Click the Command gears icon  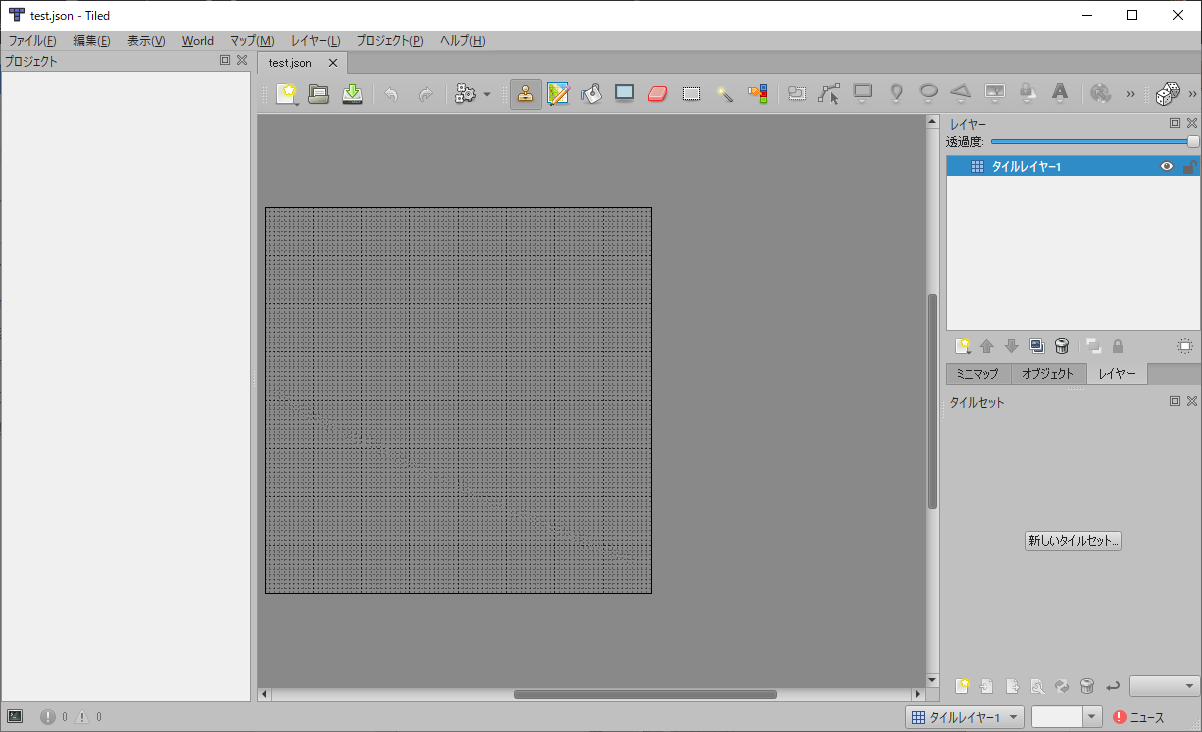(x=465, y=94)
